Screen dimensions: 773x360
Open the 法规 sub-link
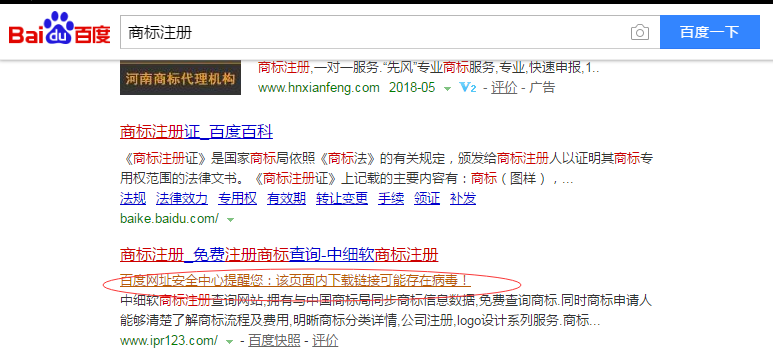click(x=133, y=198)
